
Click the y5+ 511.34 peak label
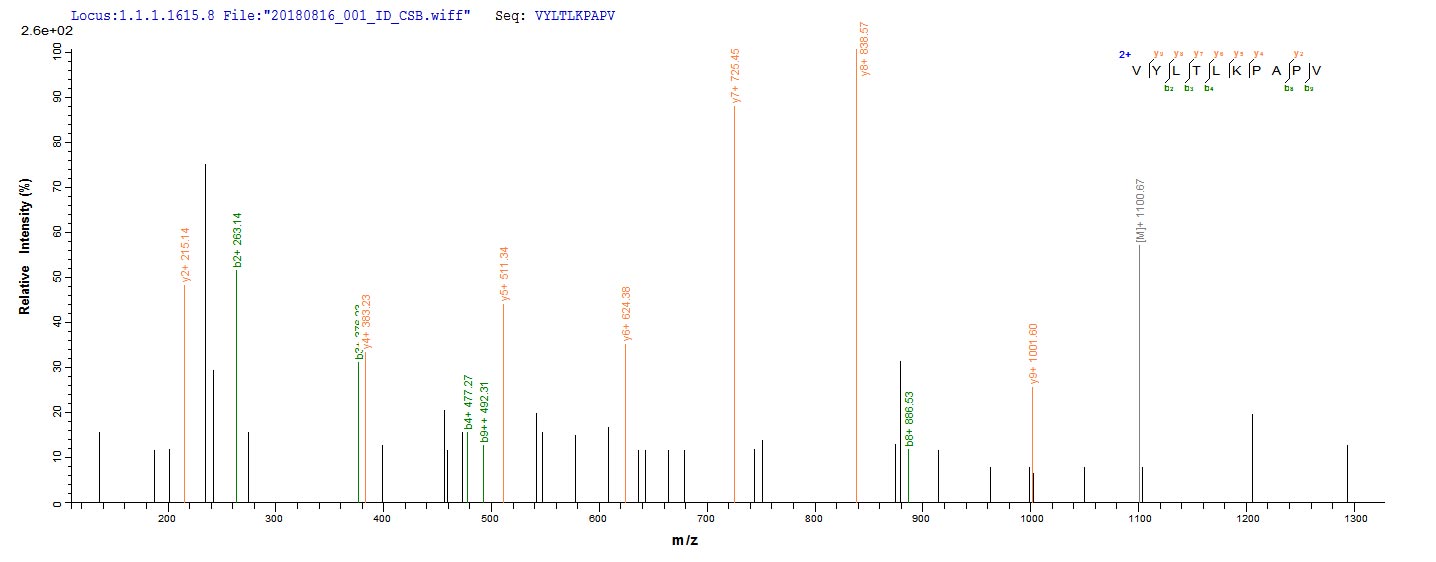tap(505, 273)
